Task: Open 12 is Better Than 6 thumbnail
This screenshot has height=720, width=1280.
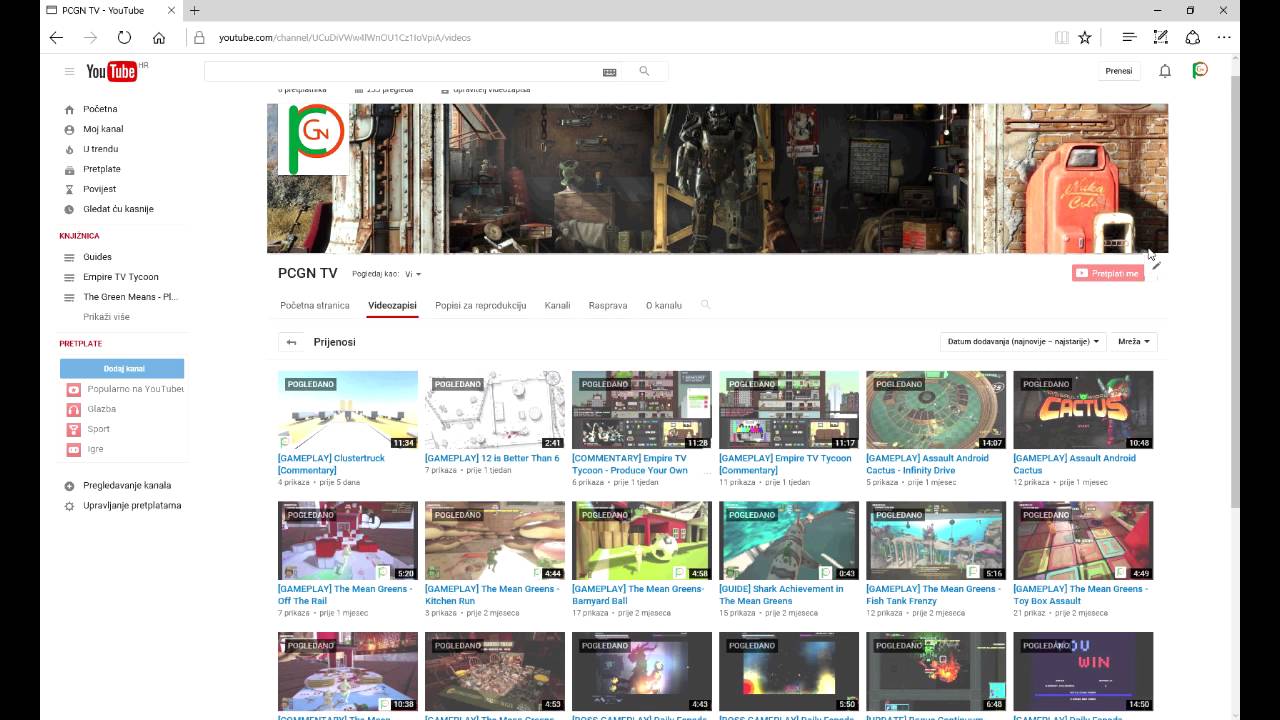Action: pyautogui.click(x=495, y=410)
